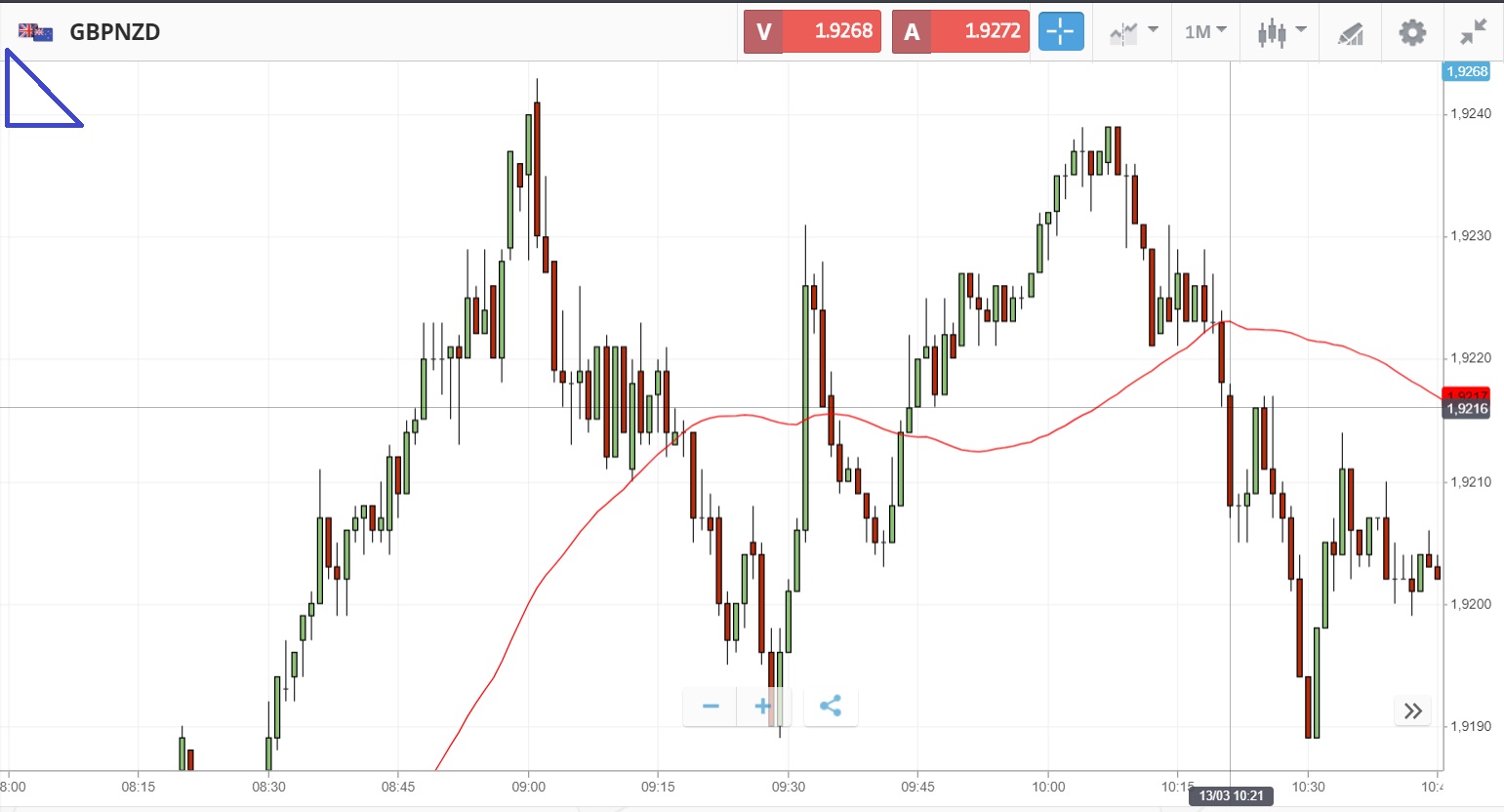Click the 10:30 time axis label

pos(1309,787)
